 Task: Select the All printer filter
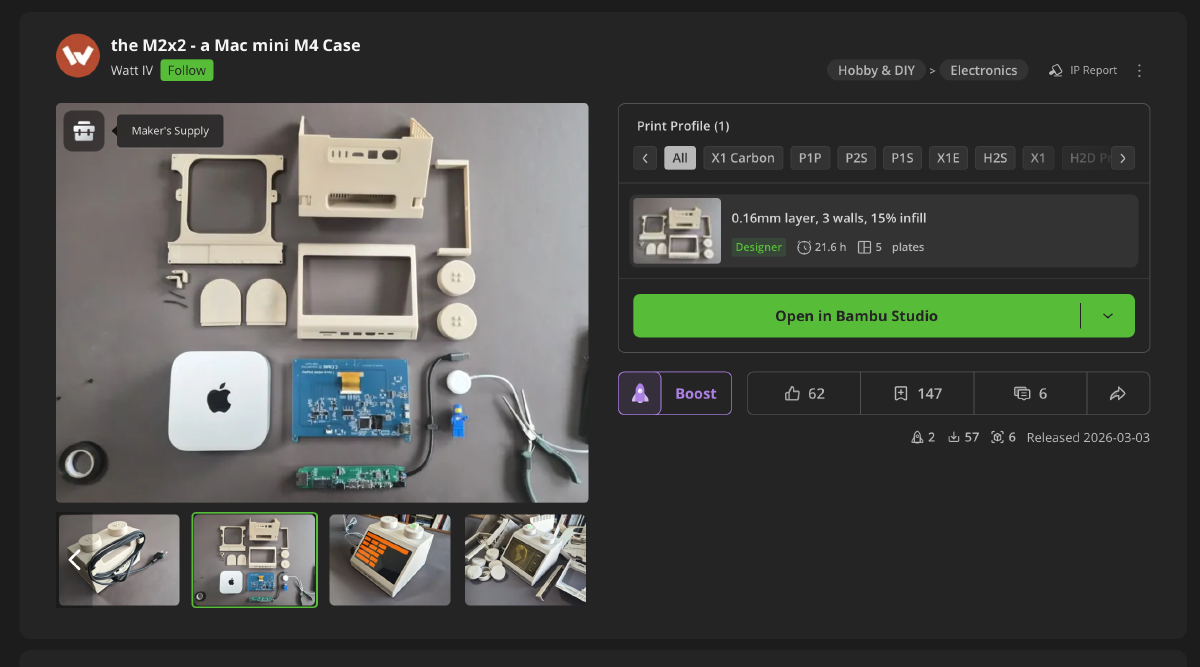coord(680,158)
